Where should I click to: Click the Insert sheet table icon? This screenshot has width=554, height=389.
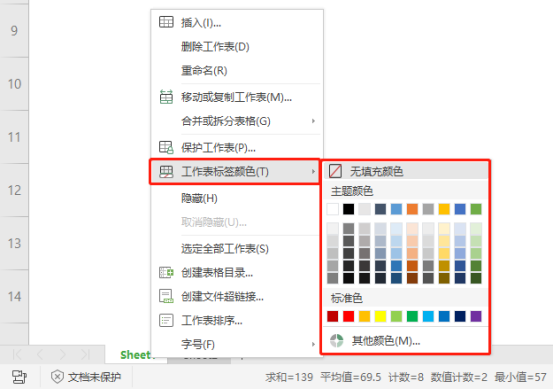click(x=166, y=22)
